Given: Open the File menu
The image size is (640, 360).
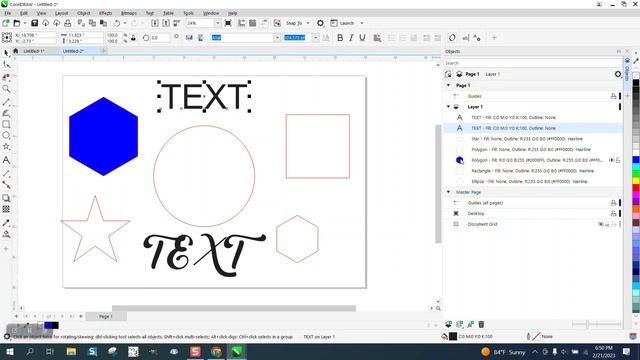Looking at the screenshot, I should (x=8, y=13).
